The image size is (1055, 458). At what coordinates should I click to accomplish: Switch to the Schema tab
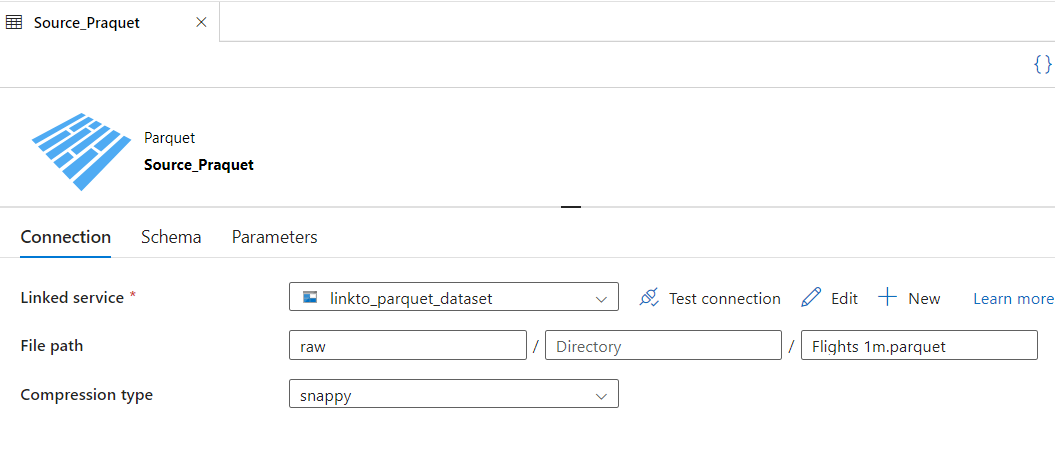pos(171,237)
